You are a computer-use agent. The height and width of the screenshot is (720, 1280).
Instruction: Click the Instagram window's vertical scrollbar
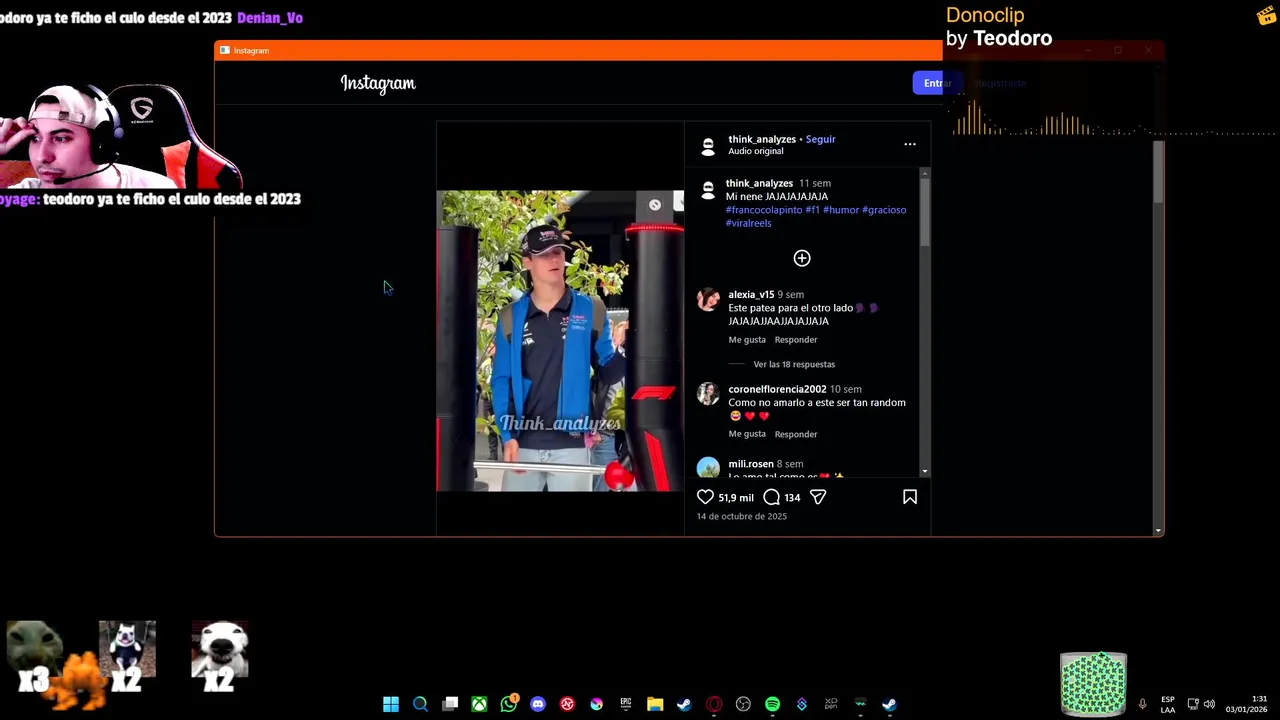[x=1158, y=171]
